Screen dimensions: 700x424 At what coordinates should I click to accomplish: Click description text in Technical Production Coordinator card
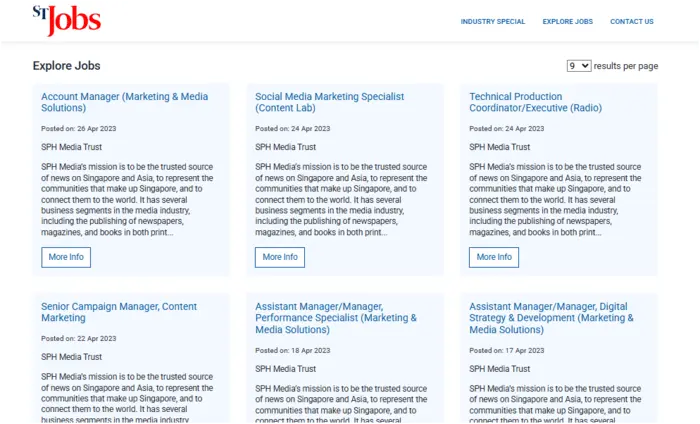tap(555, 200)
